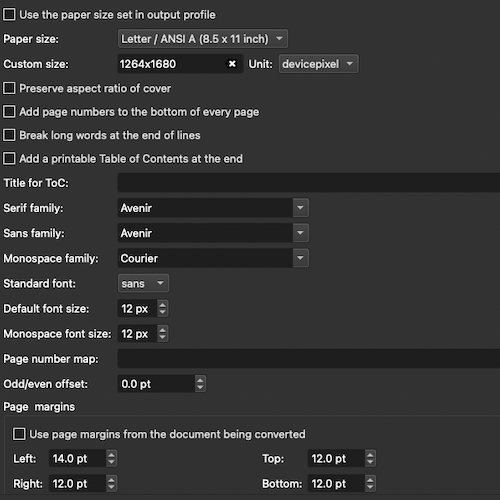Open the Standard font dropdown showing sans
Screen dimensions: 500x500
(x=143, y=283)
